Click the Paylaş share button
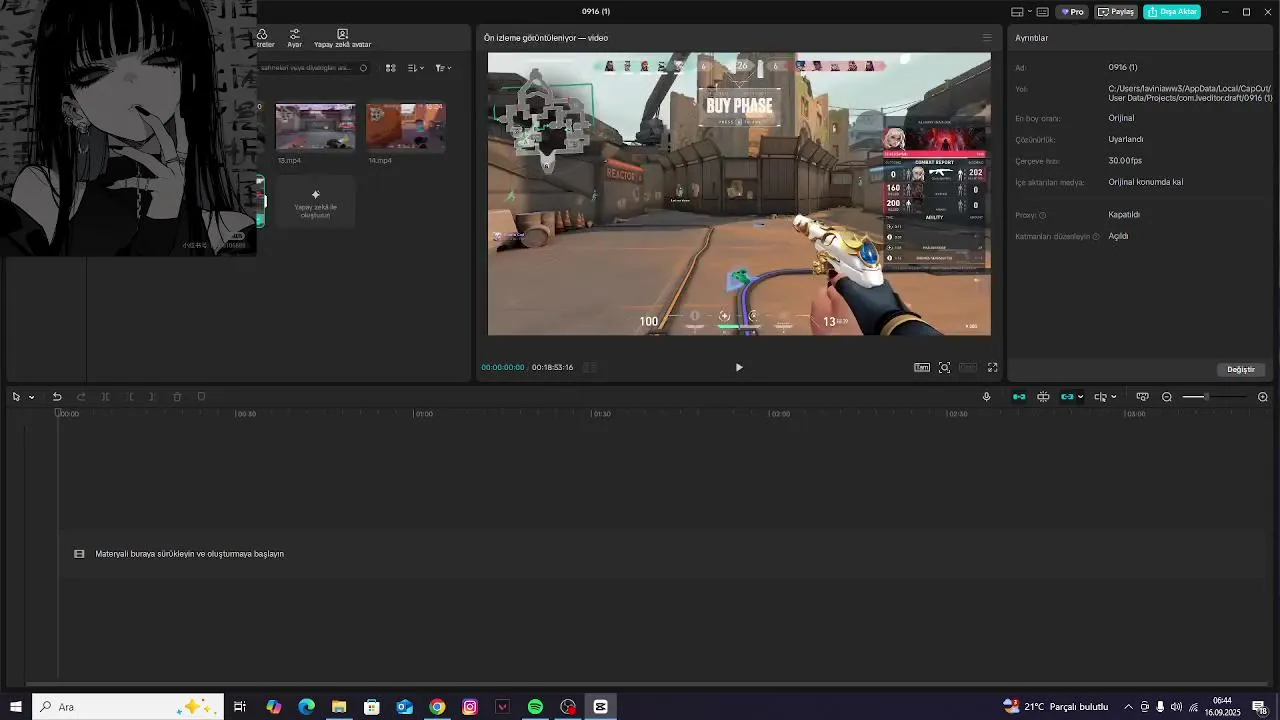The width and height of the screenshot is (1280, 720). [1116, 12]
